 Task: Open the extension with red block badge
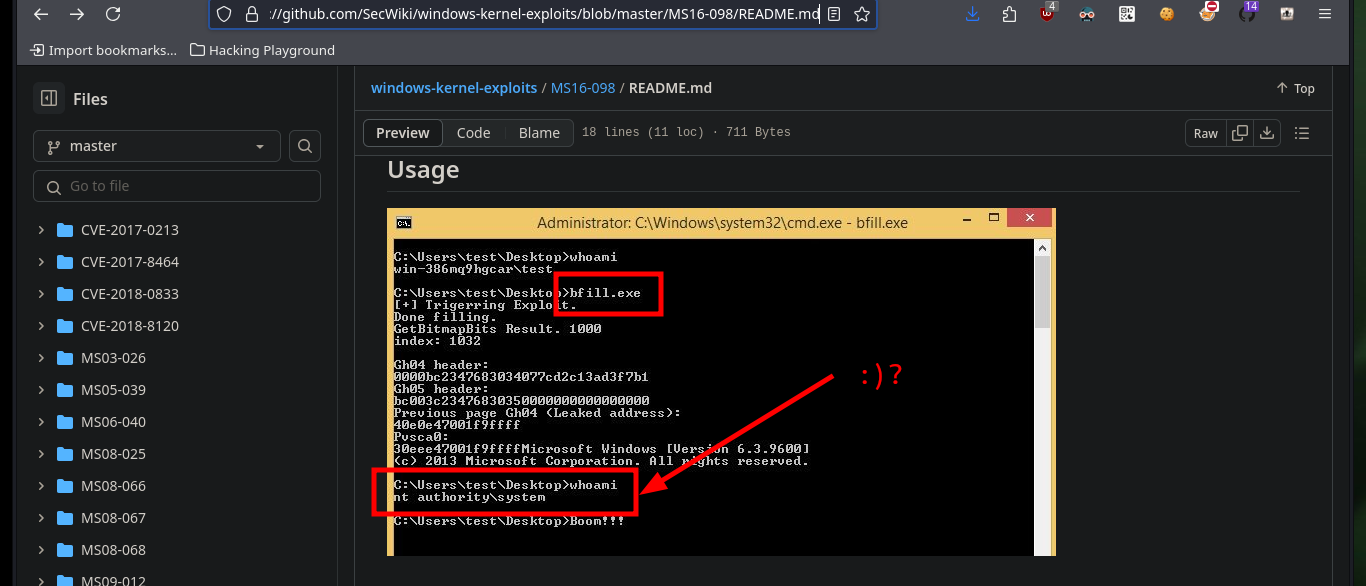click(x=1208, y=14)
